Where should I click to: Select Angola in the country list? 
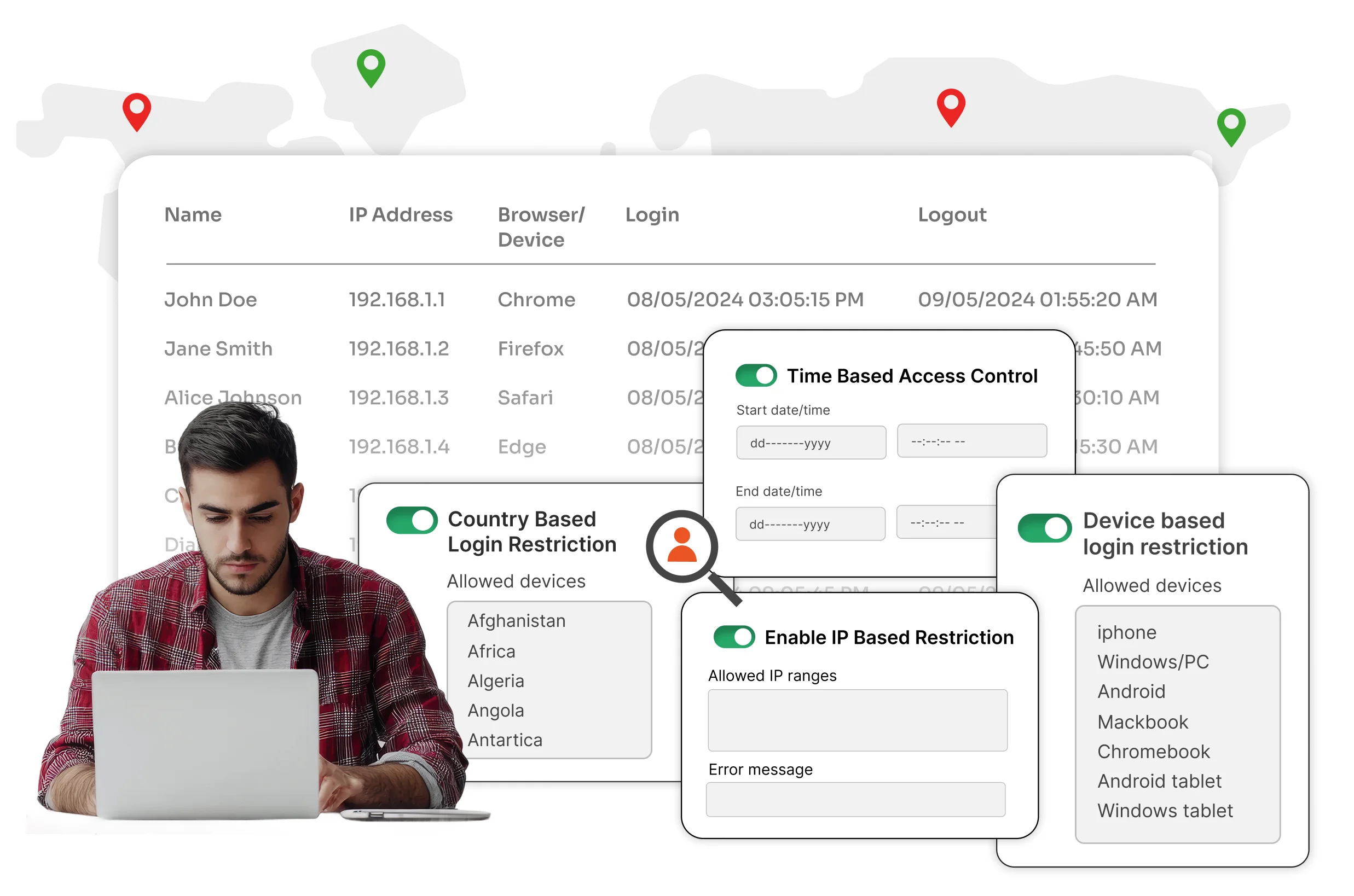tap(495, 710)
